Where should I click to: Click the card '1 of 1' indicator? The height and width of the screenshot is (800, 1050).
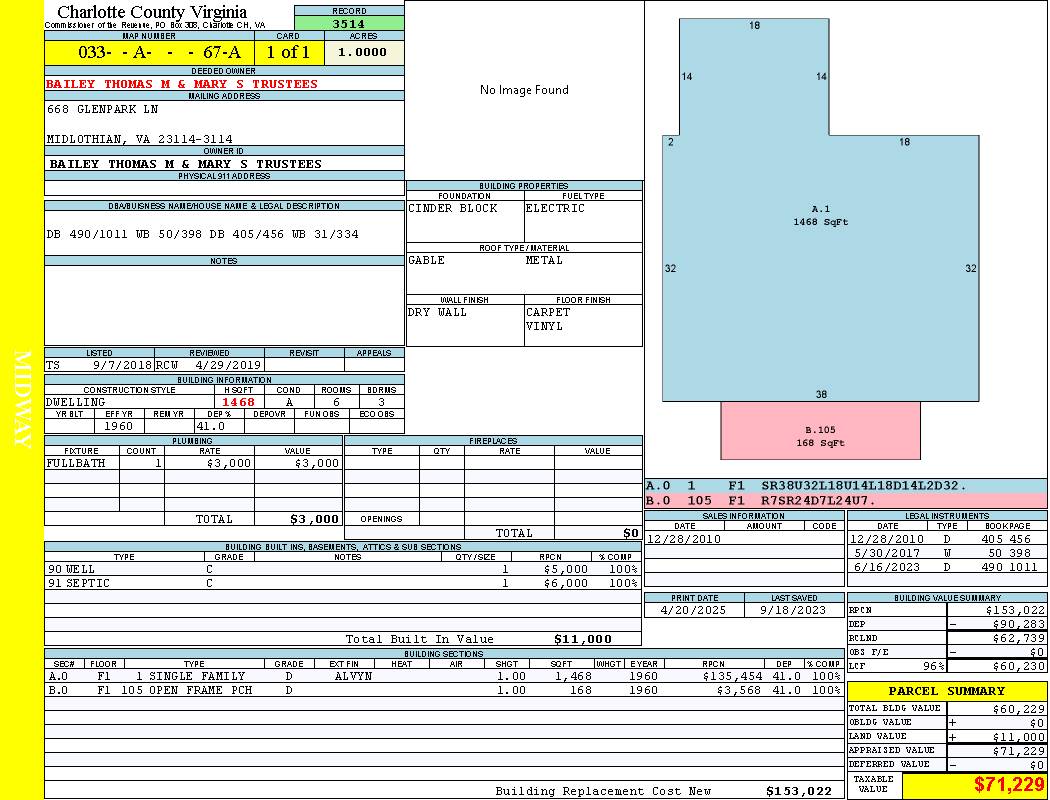288,53
